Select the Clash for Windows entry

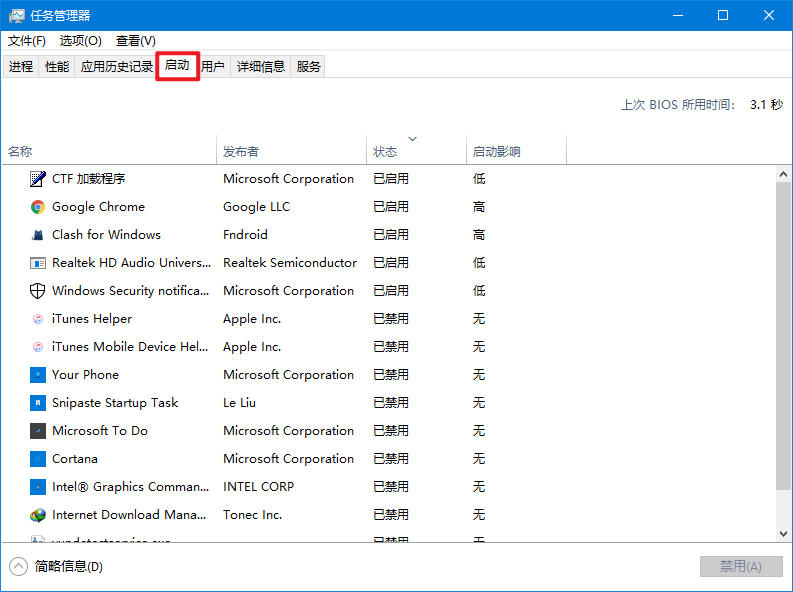point(106,235)
